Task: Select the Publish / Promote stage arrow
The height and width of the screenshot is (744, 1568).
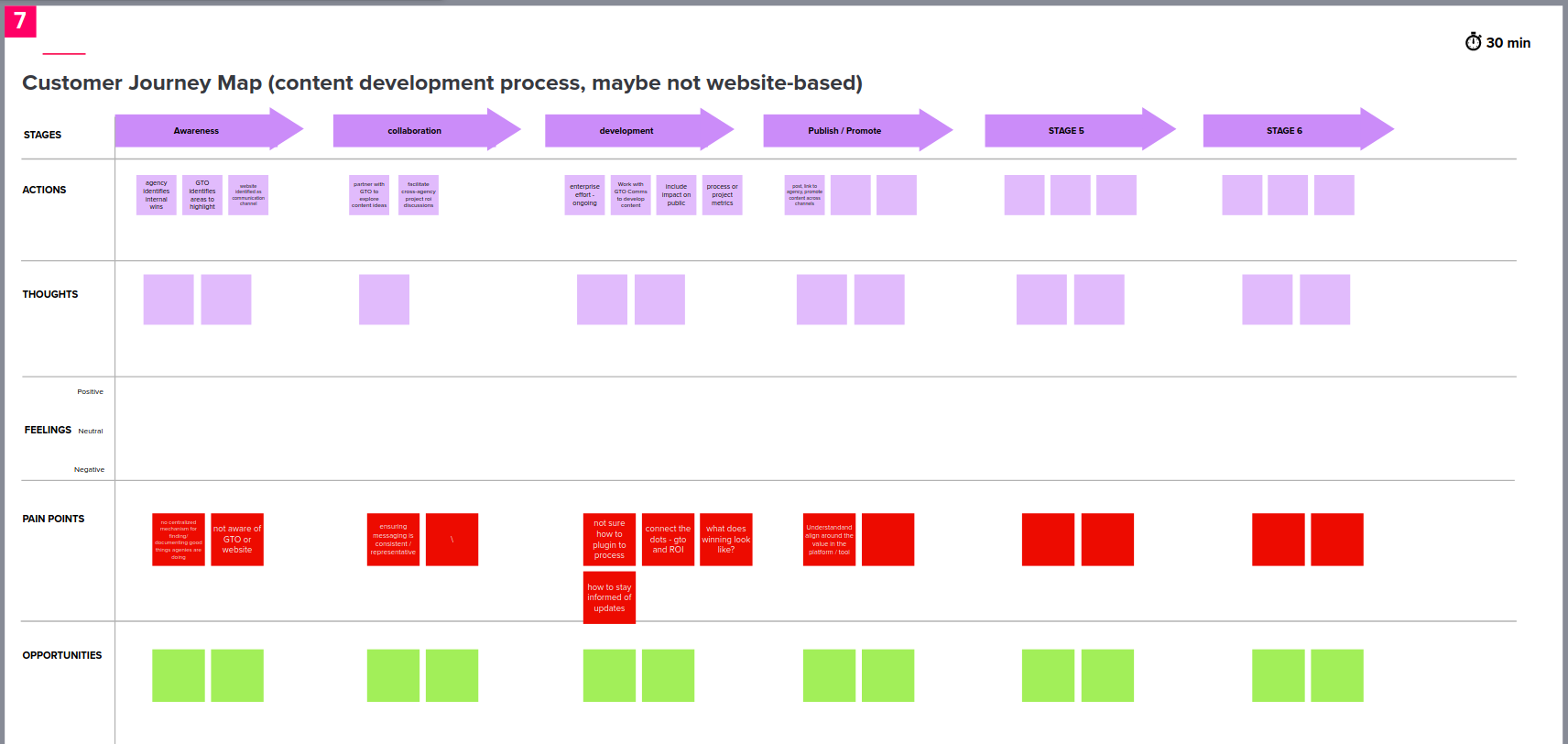Action: [x=858, y=129]
